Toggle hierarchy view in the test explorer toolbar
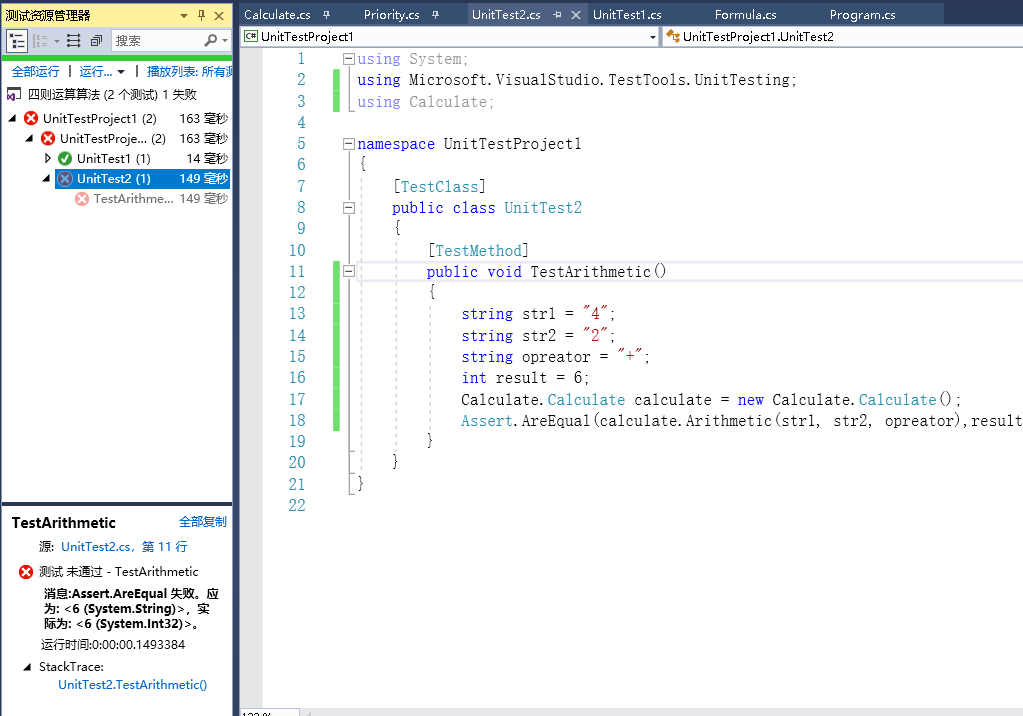 click(17, 41)
